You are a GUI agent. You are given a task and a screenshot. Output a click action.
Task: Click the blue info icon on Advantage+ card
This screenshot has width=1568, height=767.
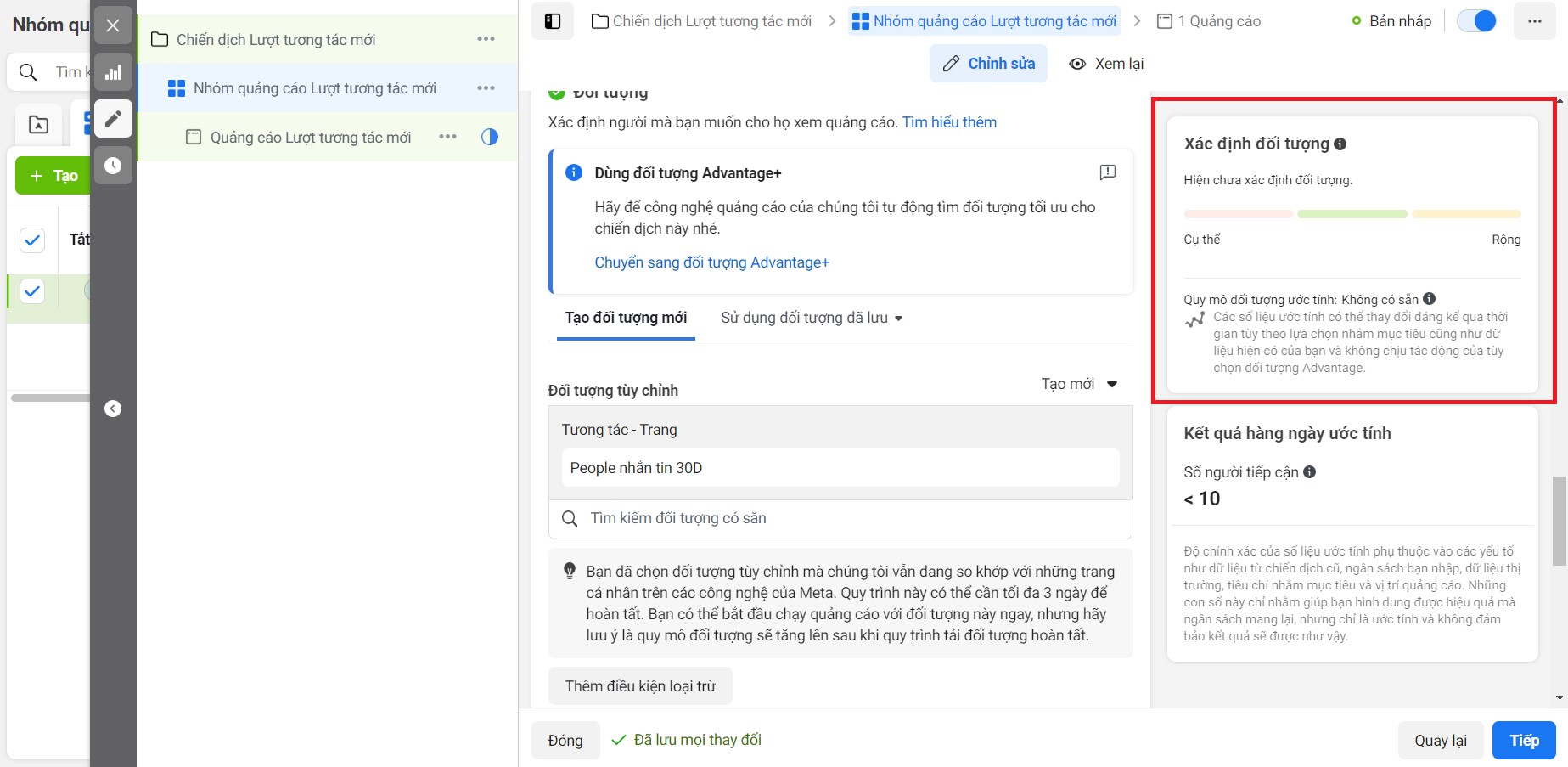pos(574,172)
